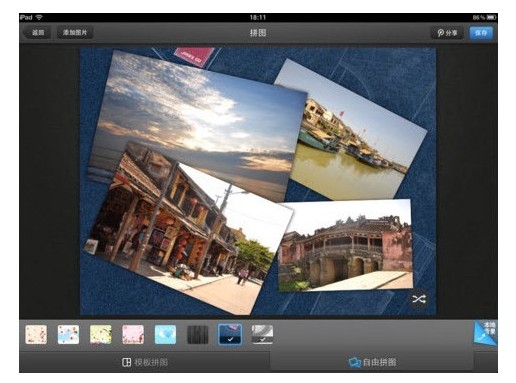The width and height of the screenshot is (516, 383).
Task: Select the pink background thumbnail
Action: coord(133,334)
